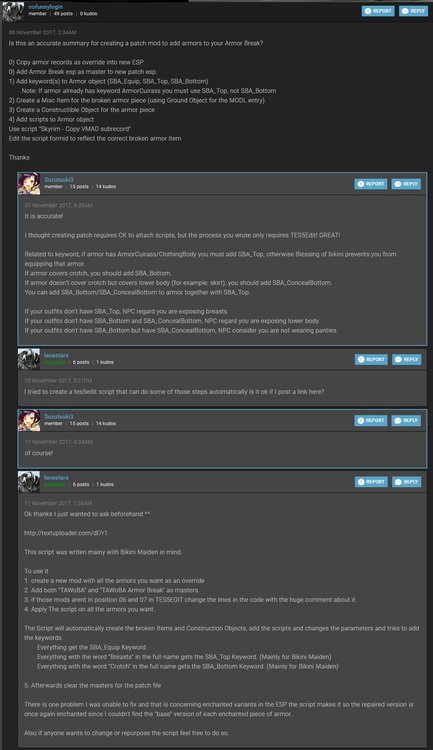Report Suzutsuki3's "of course!" comment

371,421
